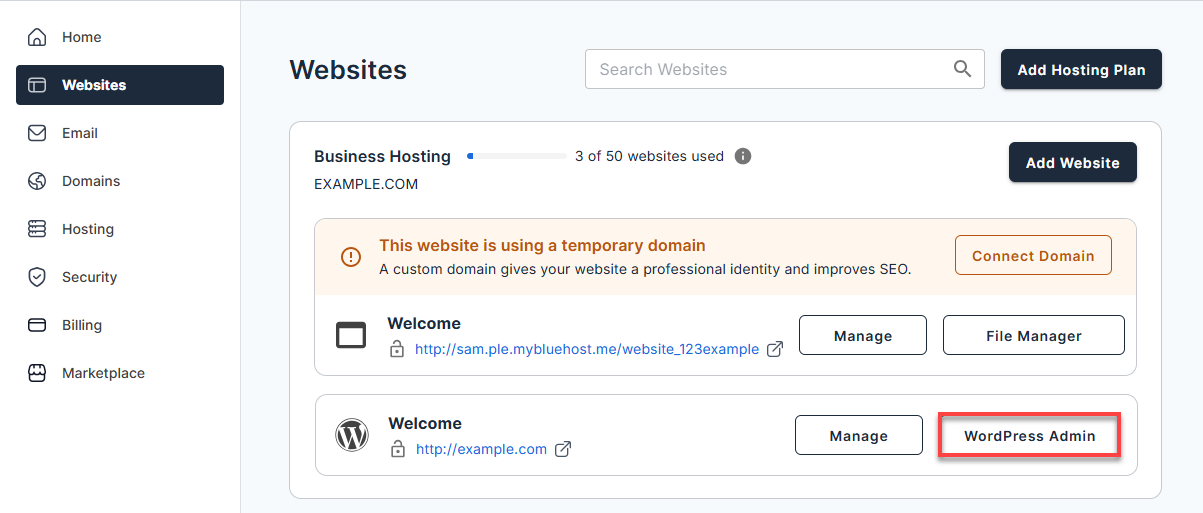The height and width of the screenshot is (513, 1203).
Task: Click the Domains globe icon
Action: [x=37, y=181]
